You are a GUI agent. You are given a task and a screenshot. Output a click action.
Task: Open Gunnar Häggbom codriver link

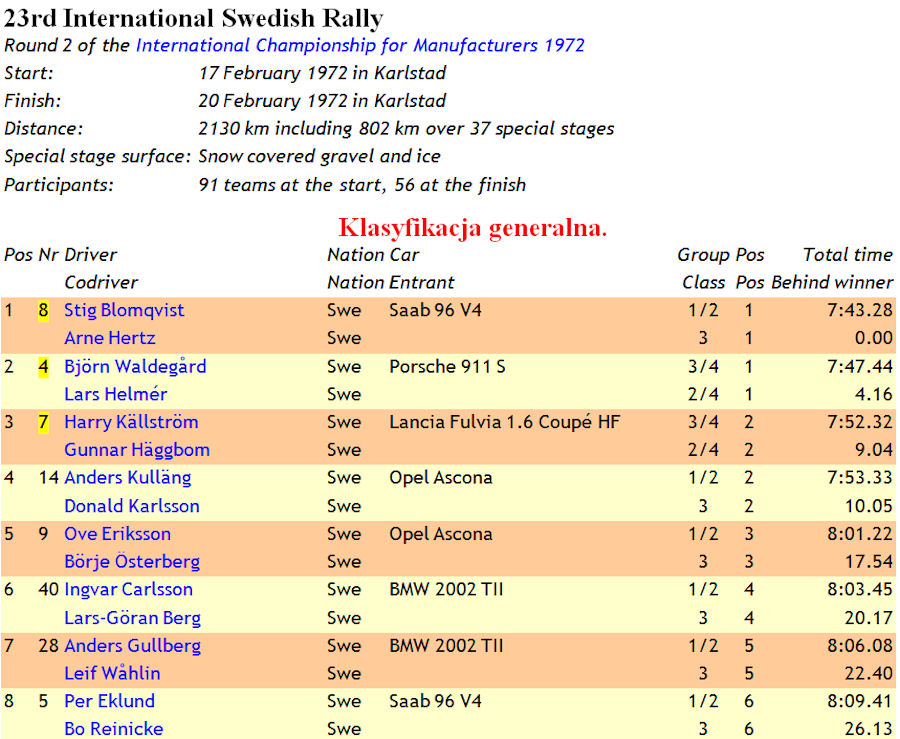click(x=137, y=450)
